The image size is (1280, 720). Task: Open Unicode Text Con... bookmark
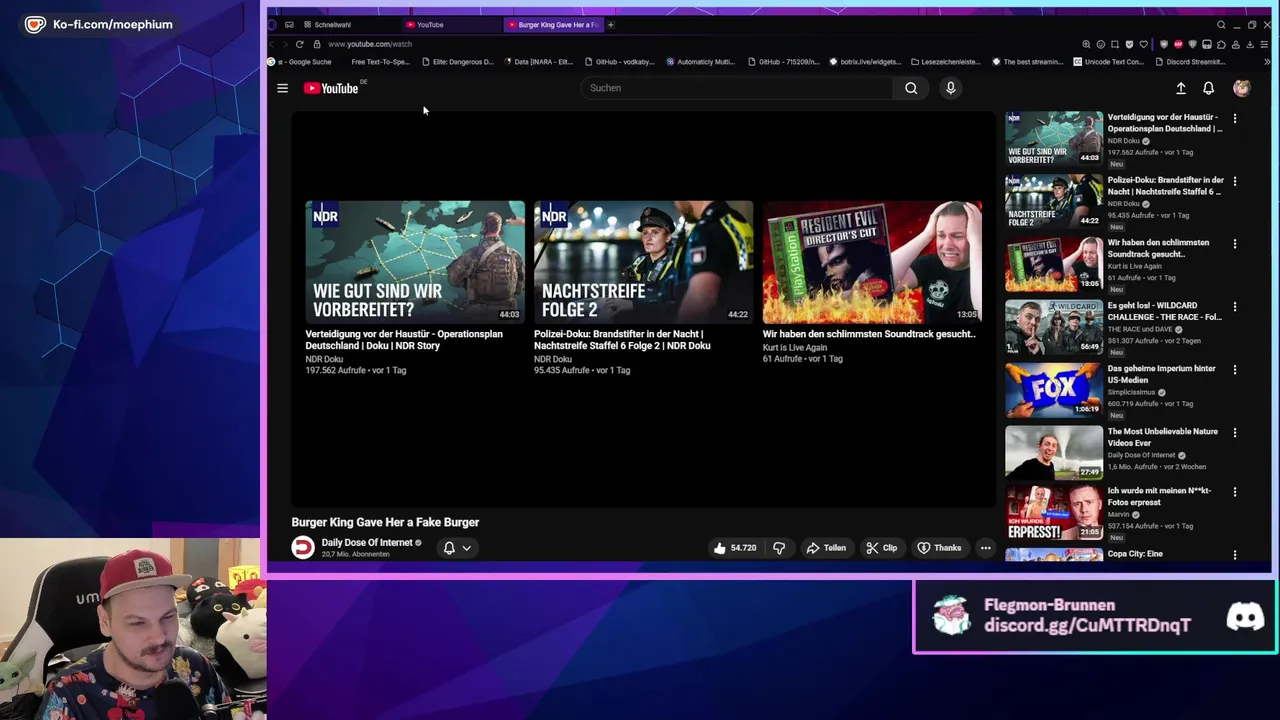click(x=1108, y=62)
